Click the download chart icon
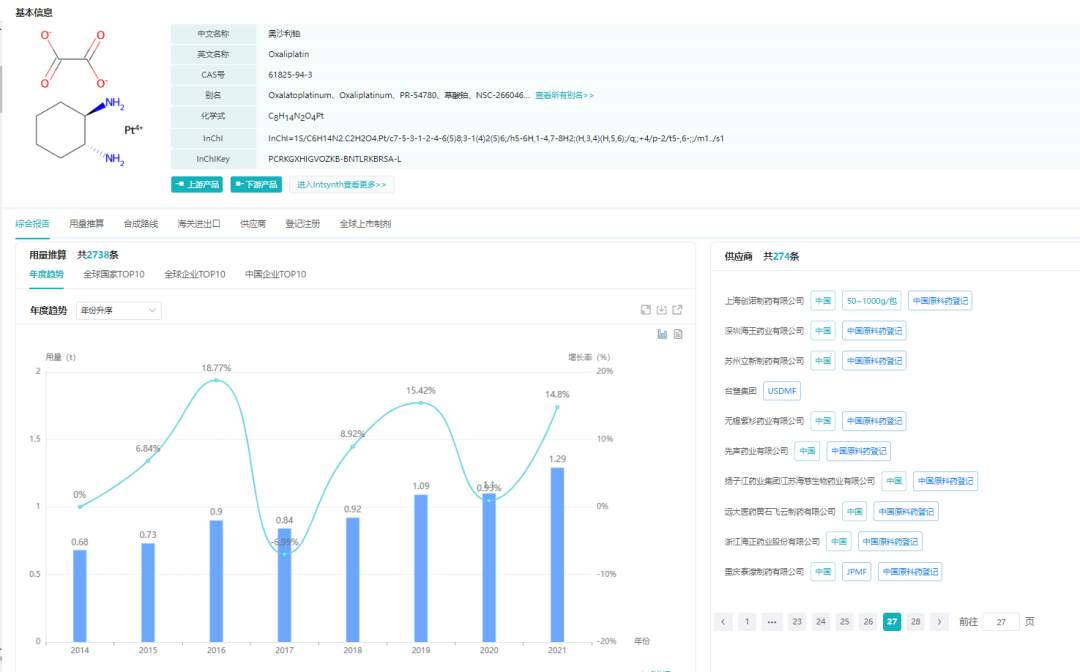 661,310
